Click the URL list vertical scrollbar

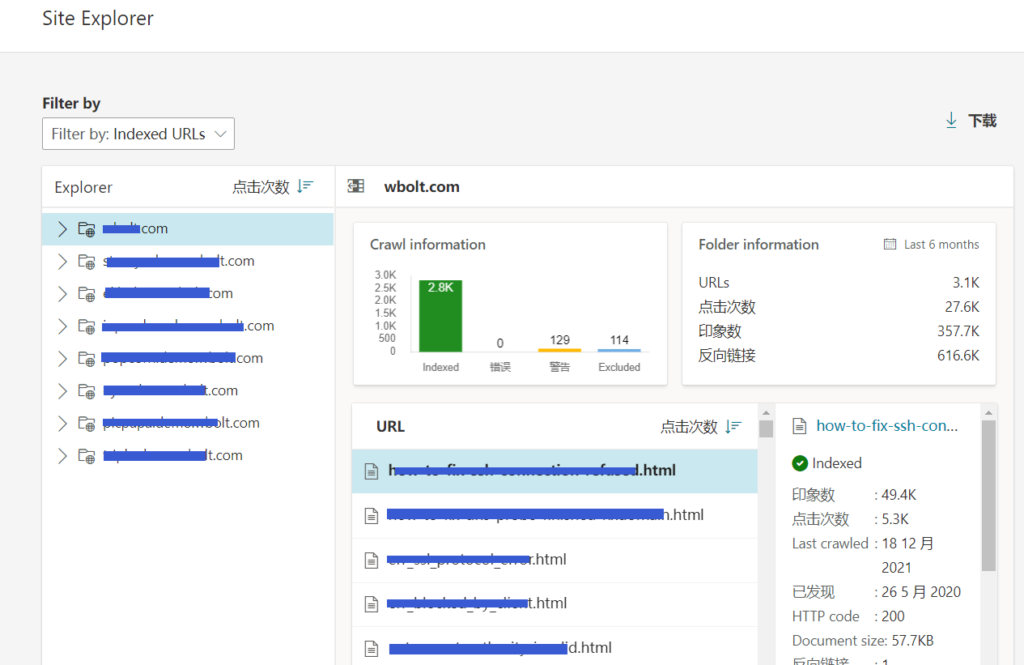tap(766, 540)
